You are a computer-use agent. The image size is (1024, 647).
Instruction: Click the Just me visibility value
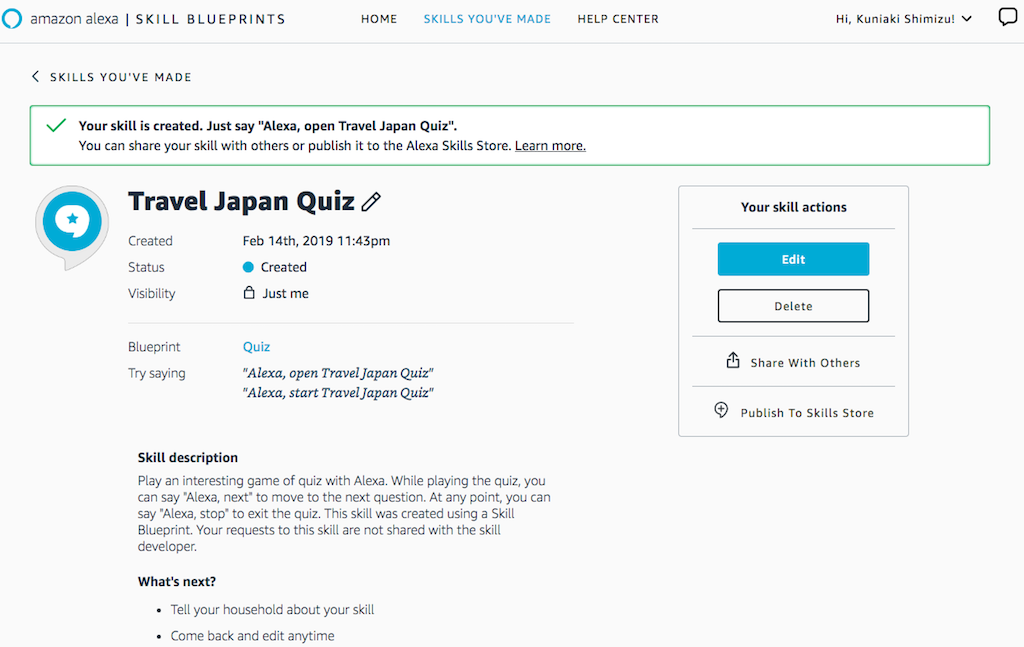[285, 294]
